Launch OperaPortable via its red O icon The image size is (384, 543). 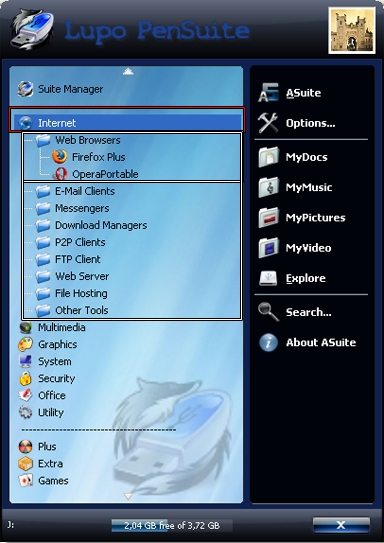click(60, 174)
